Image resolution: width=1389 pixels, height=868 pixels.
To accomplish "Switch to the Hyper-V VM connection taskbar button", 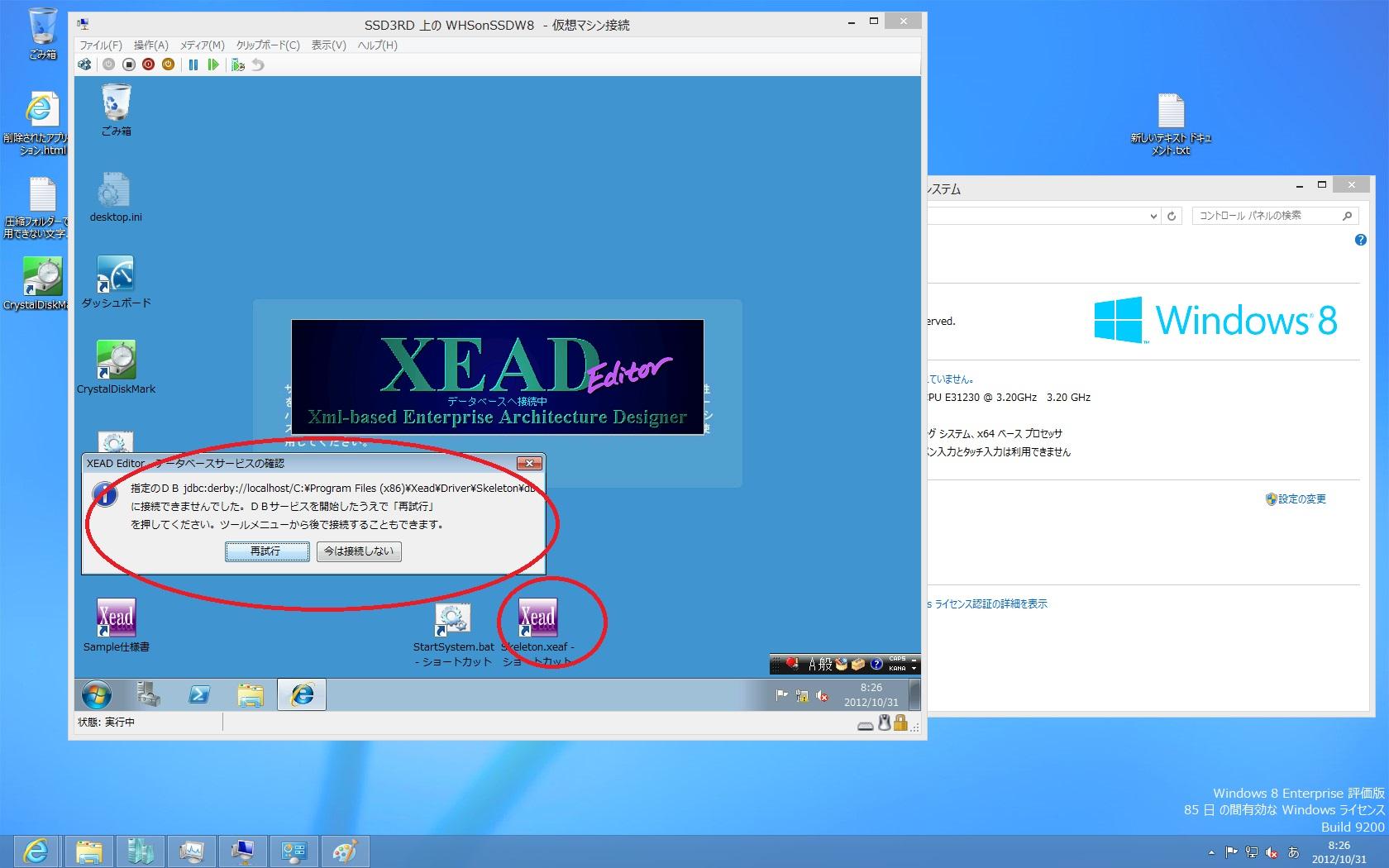I will pyautogui.click(x=243, y=851).
